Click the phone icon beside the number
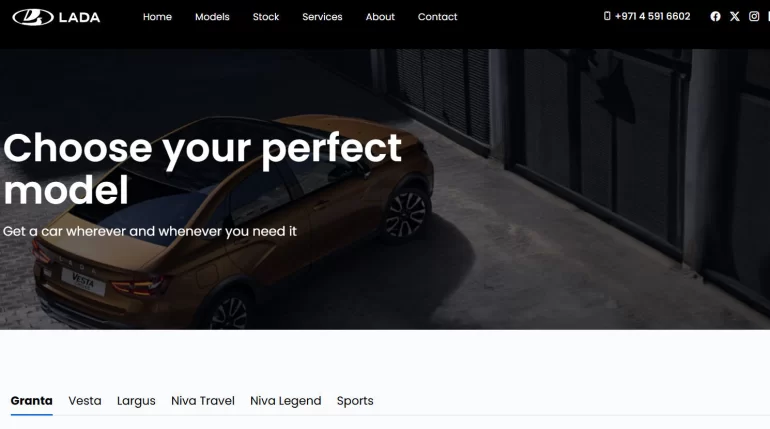This screenshot has height=429, width=770. [607, 16]
